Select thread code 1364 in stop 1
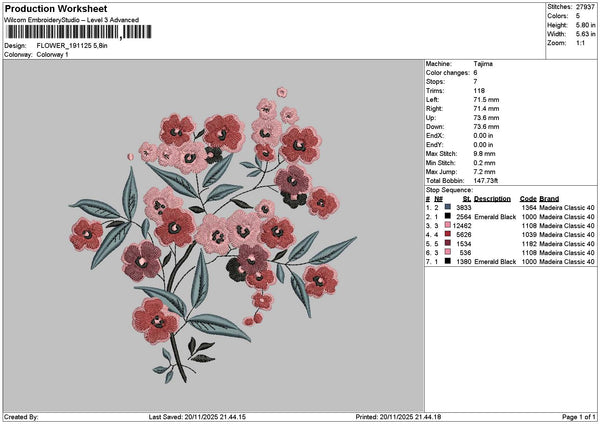The image size is (600, 424). 529,208
